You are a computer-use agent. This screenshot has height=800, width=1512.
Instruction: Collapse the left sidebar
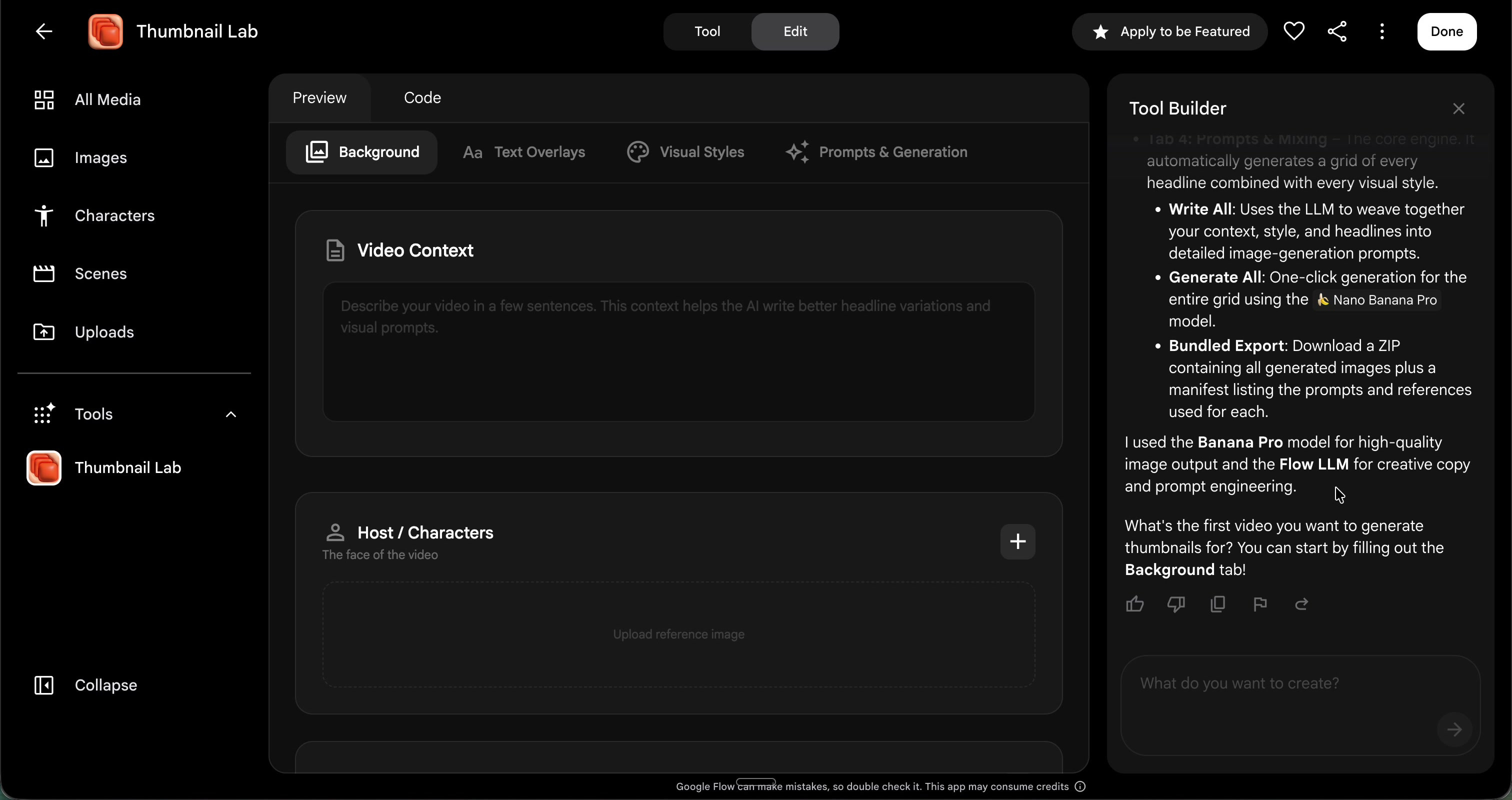pos(85,685)
